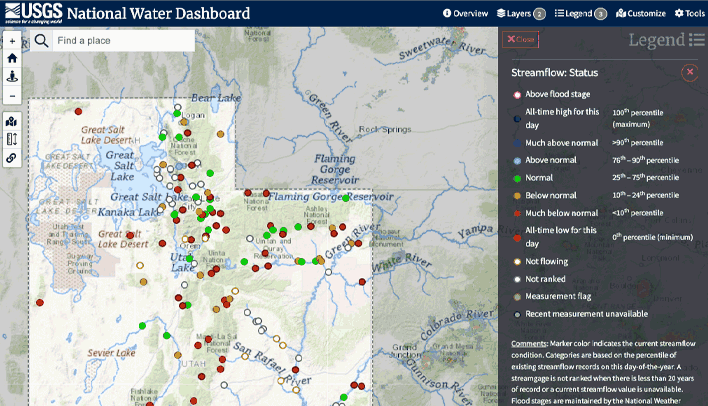Viewport: 708px width, 406px height.
Task: Click the Not flowing legend symbol
Action: click(x=517, y=262)
